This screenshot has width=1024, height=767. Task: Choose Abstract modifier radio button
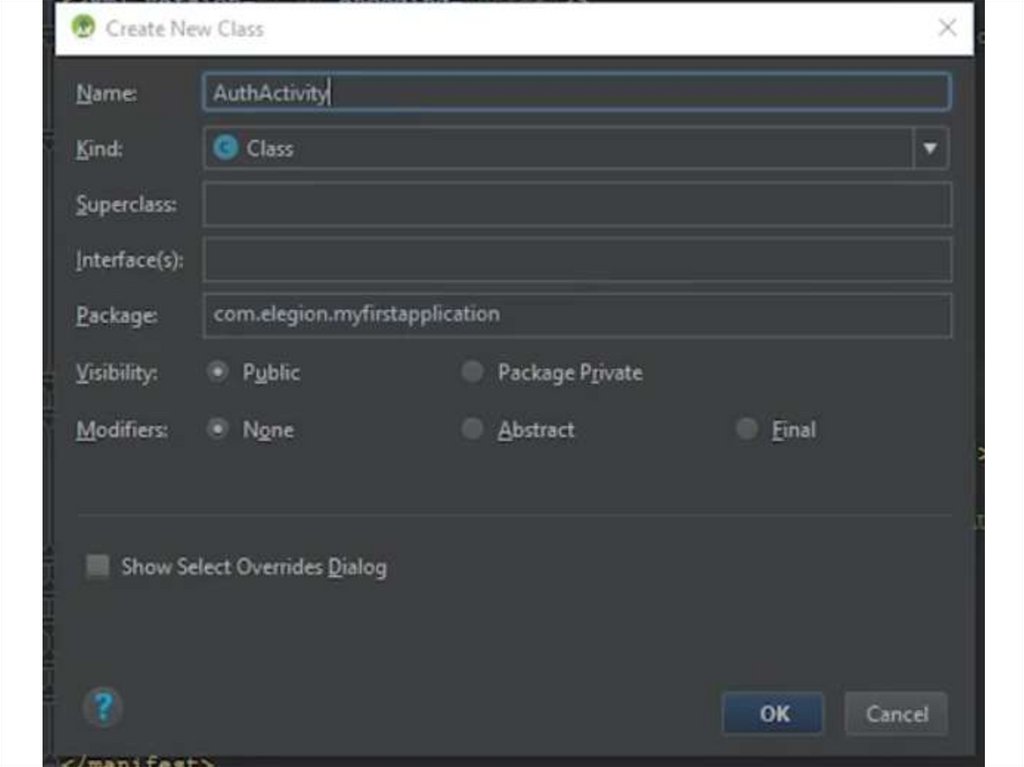coord(472,429)
